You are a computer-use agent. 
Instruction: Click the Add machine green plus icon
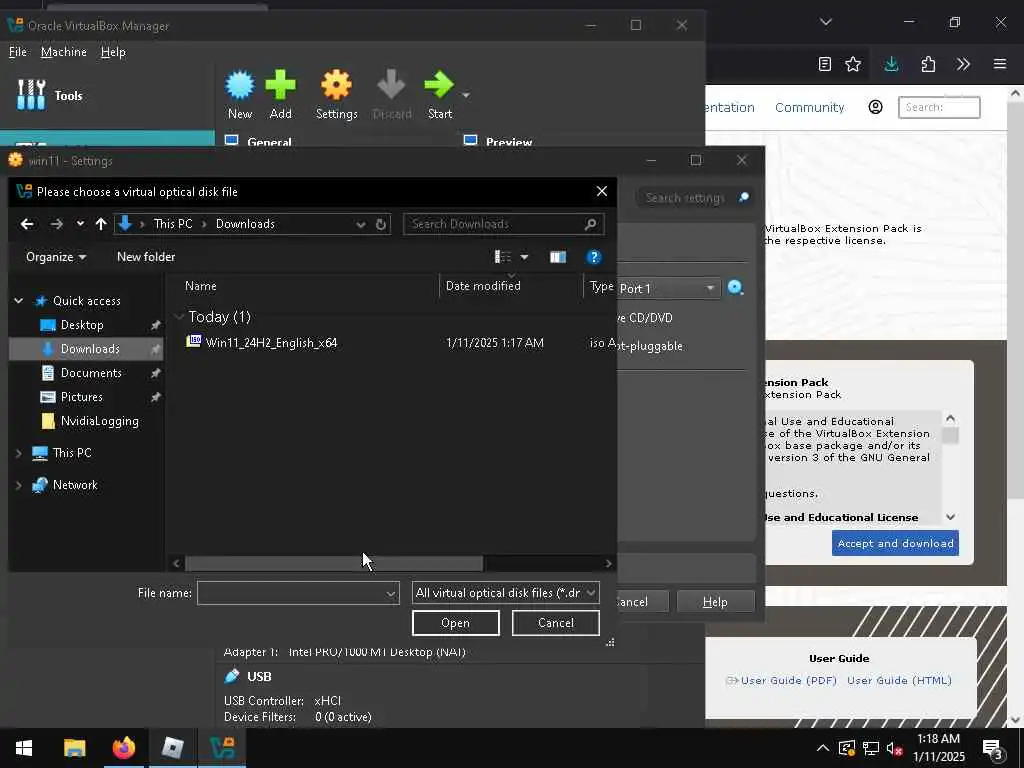280,85
